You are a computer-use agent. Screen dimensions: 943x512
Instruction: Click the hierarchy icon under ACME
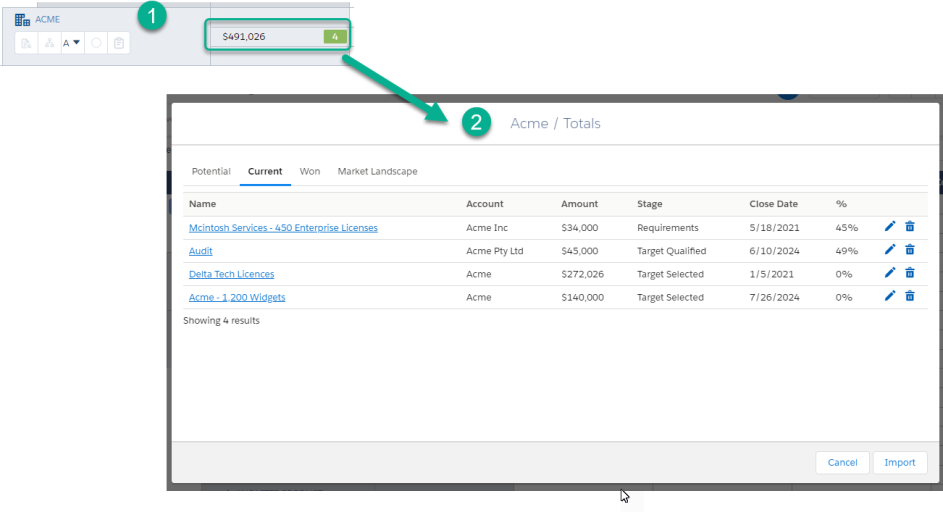click(x=49, y=44)
